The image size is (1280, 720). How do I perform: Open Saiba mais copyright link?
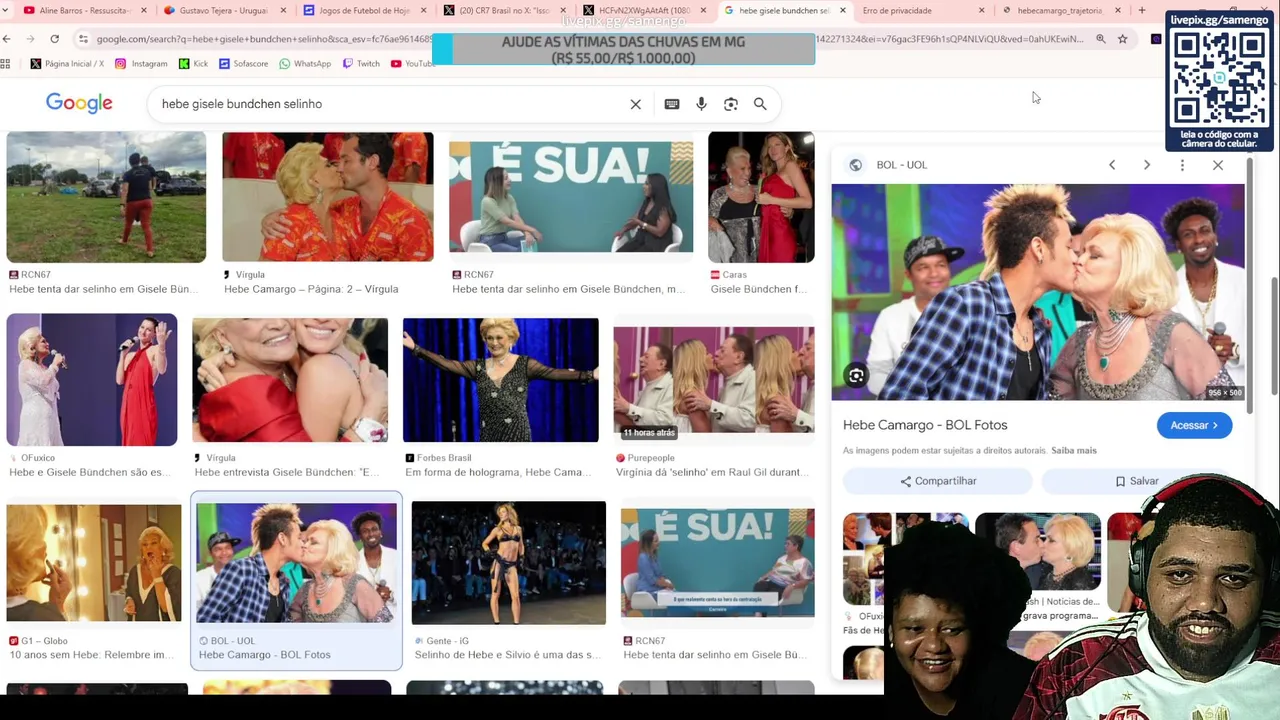(x=1074, y=451)
